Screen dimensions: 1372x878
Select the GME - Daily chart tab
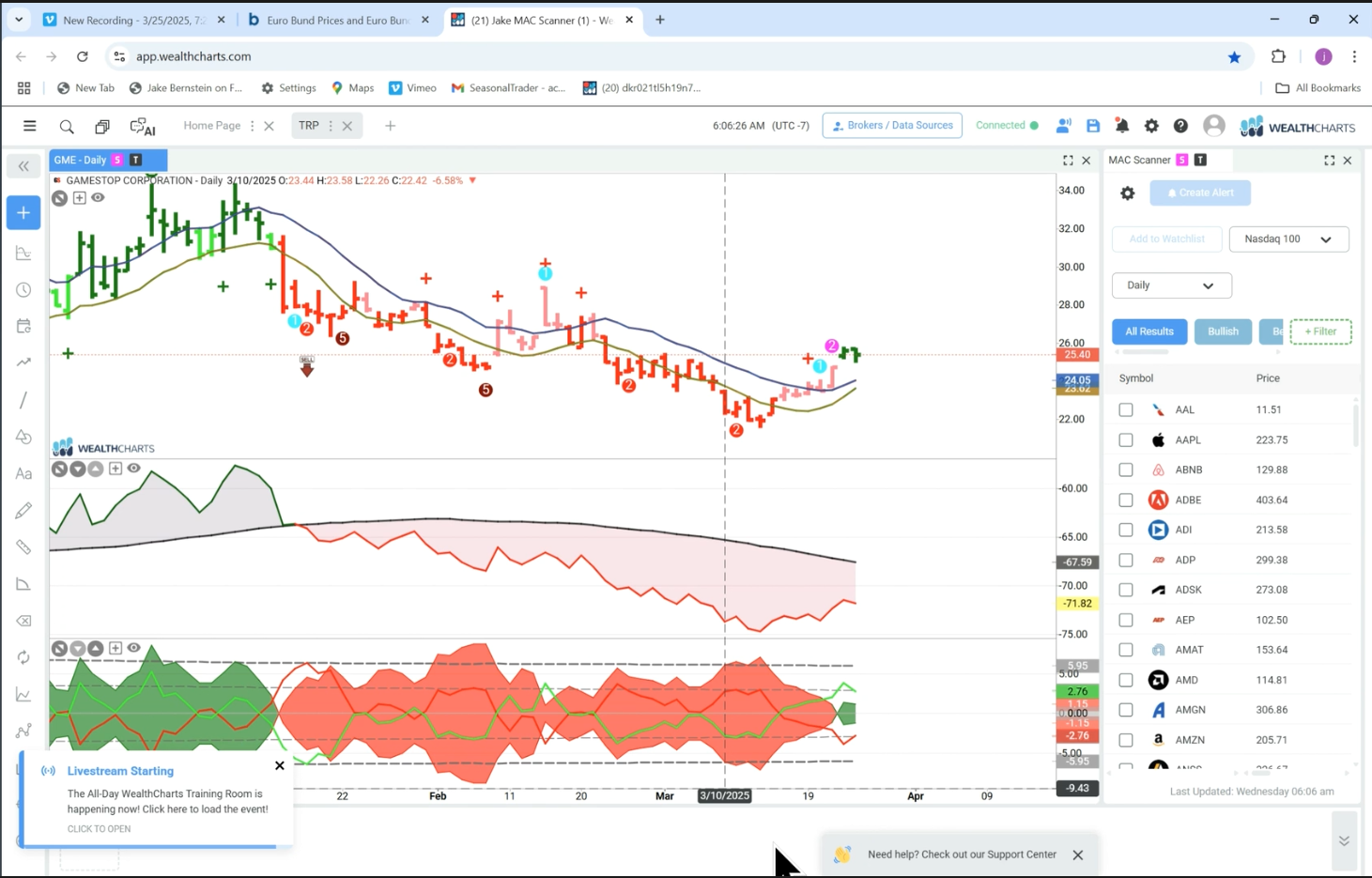[108, 160]
